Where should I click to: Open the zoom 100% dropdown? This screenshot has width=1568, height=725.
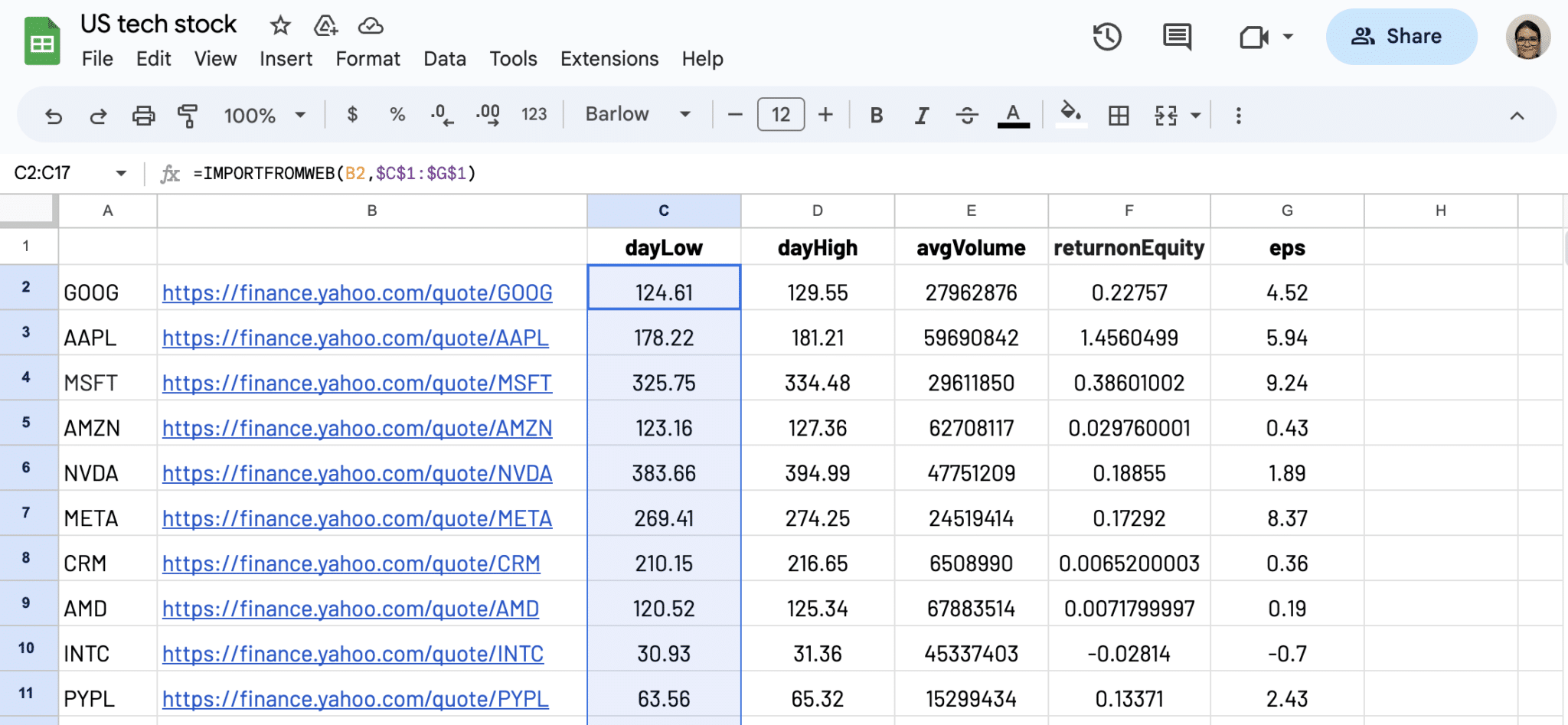pyautogui.click(x=264, y=116)
